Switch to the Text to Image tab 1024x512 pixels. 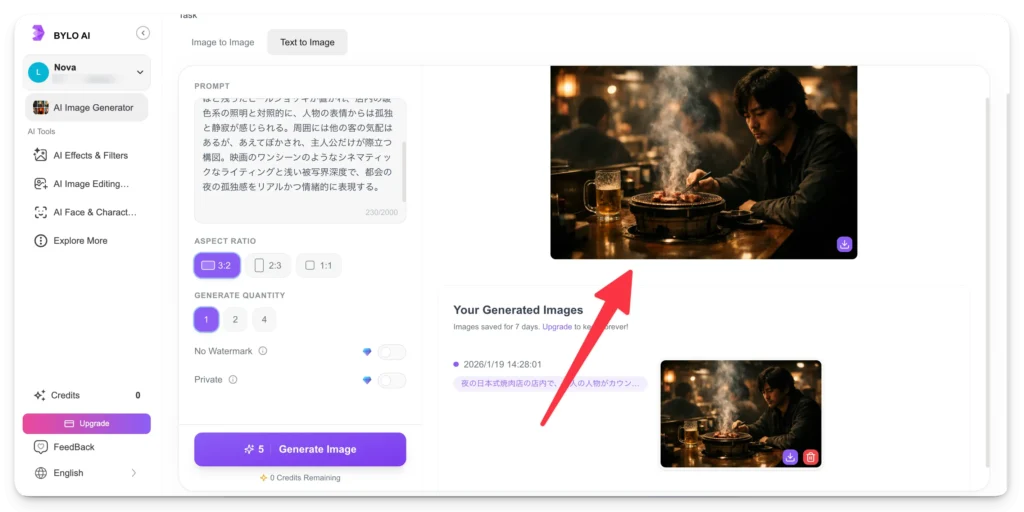[307, 42]
